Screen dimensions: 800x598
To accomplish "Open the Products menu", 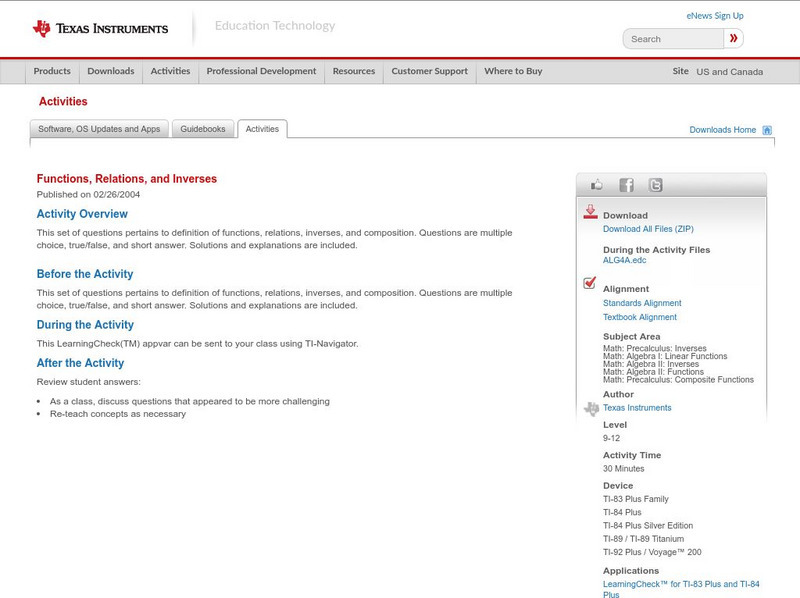I will tap(52, 71).
